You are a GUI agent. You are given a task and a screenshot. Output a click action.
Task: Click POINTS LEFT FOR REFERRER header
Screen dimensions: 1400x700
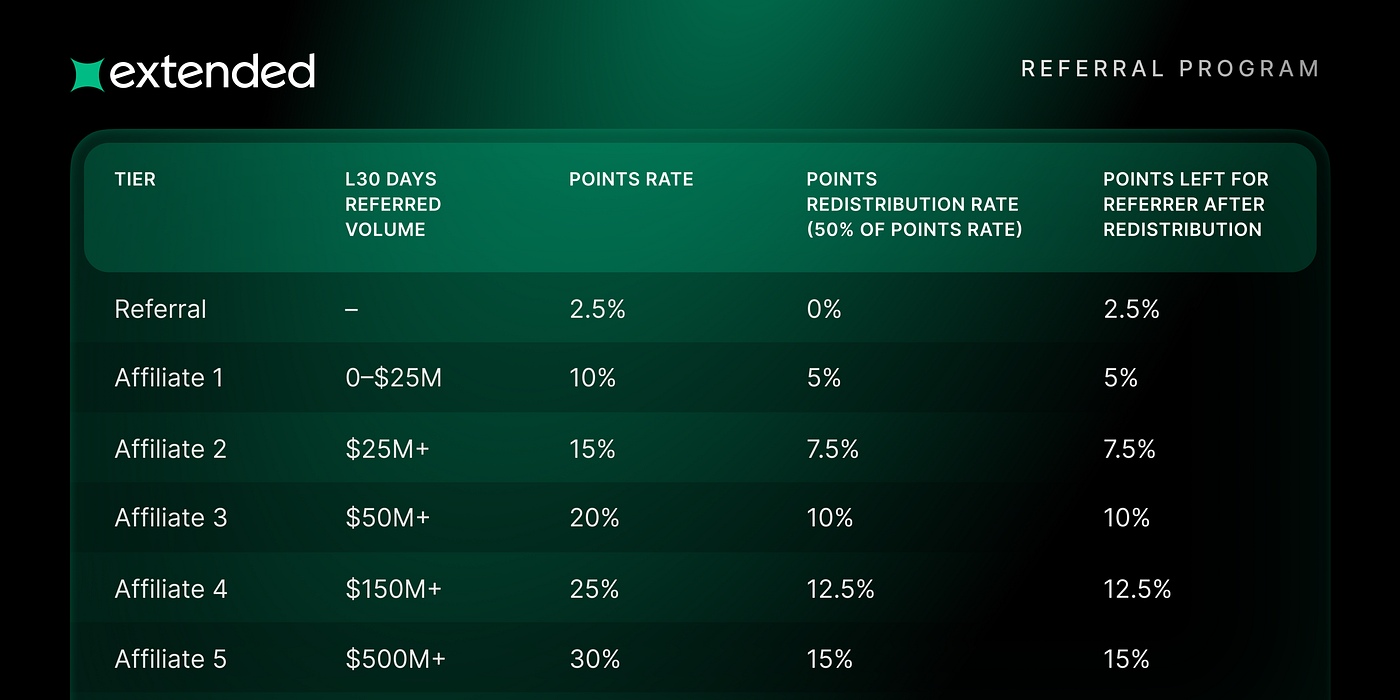click(x=1186, y=204)
